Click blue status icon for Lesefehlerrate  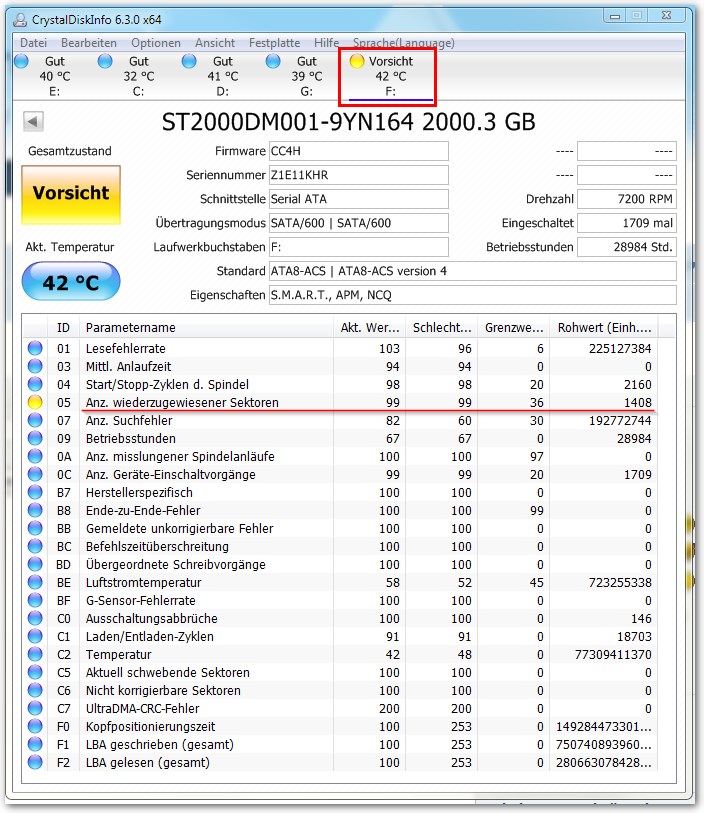pos(35,348)
